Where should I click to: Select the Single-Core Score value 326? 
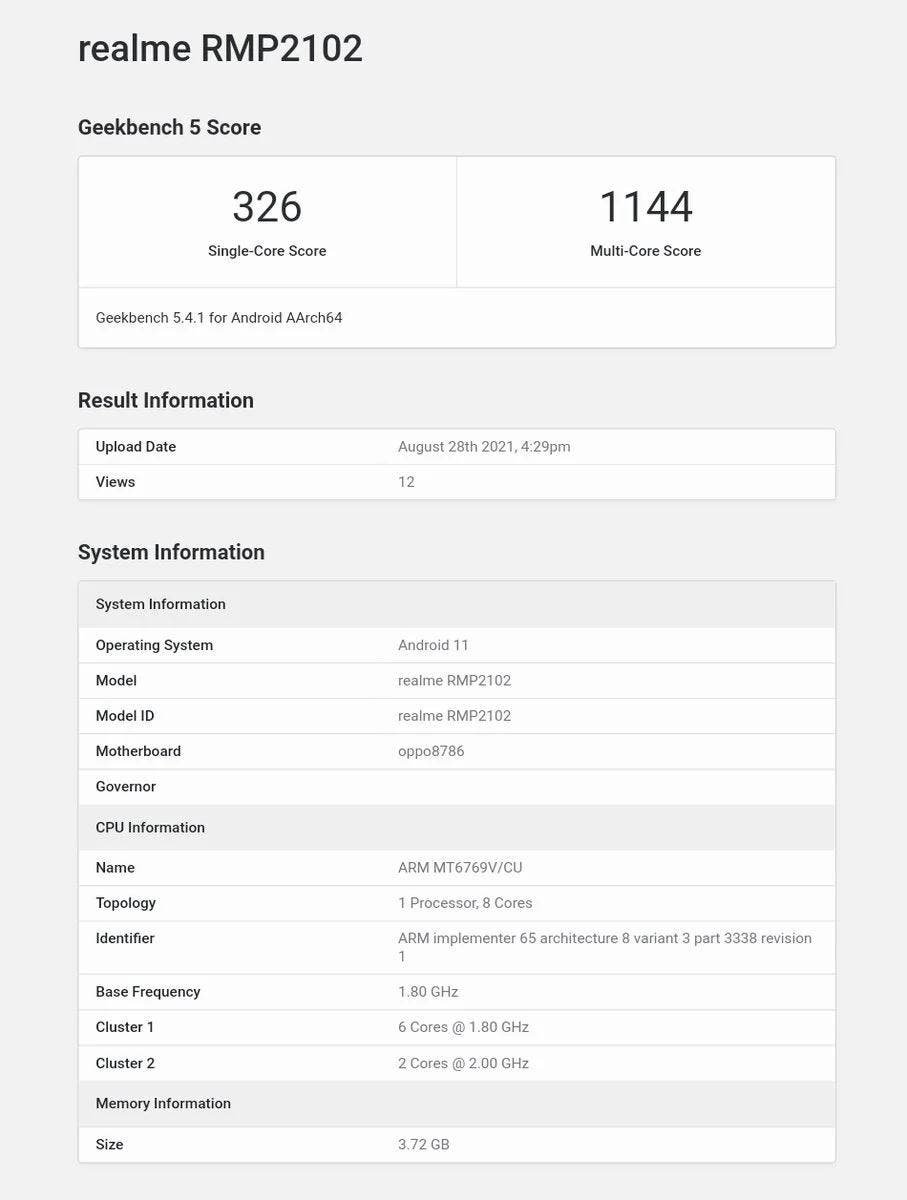click(266, 206)
